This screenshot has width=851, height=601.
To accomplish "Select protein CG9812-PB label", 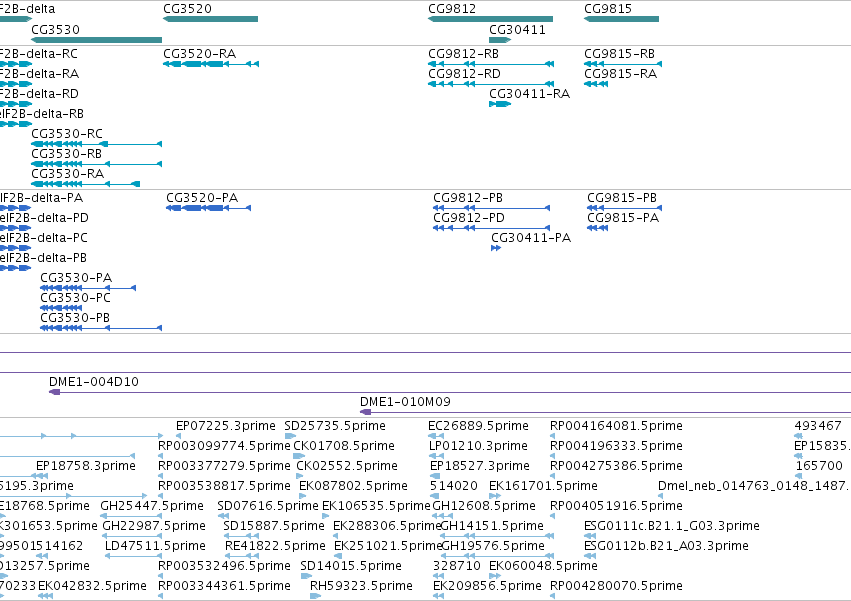I will click(468, 198).
